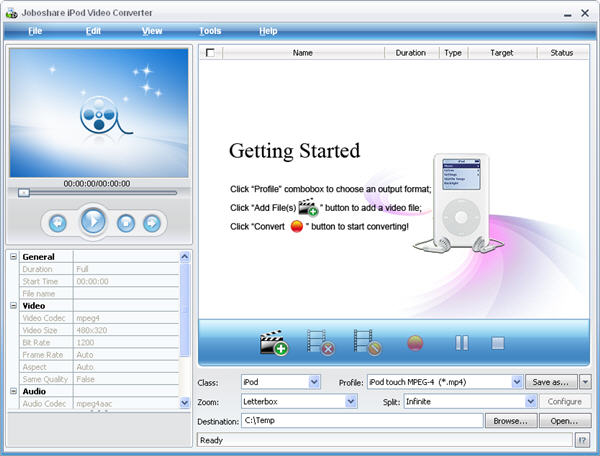Click the preview seek slider thumb
The height and width of the screenshot is (456, 600).
(x=24, y=192)
